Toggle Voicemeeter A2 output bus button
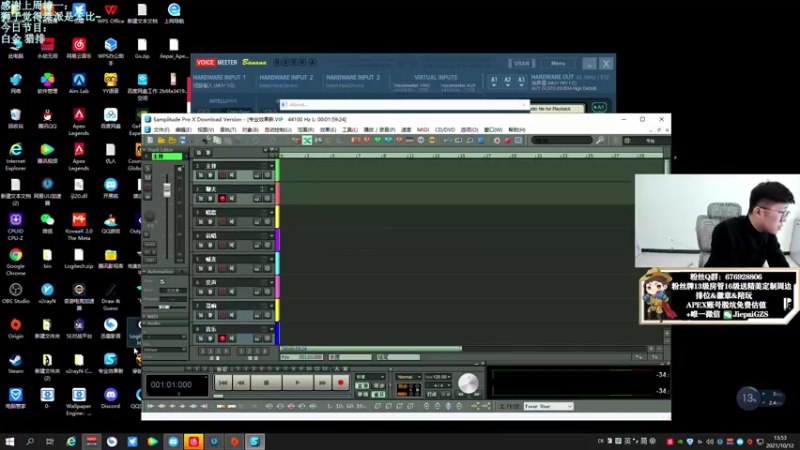Screen dimensions: 800x450 pos(507,82)
